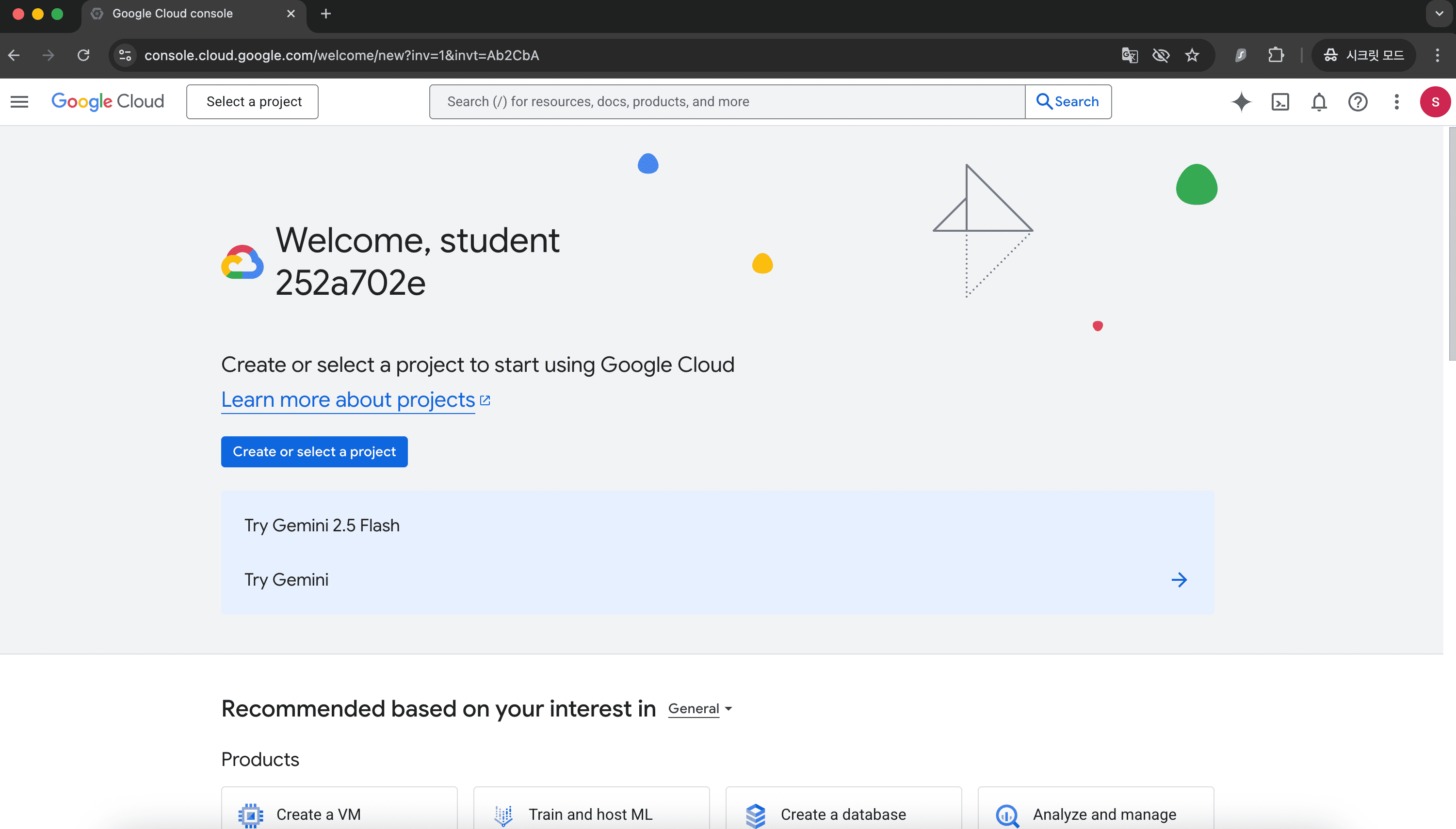
Task: Open console settings three-dot menu
Action: click(1396, 101)
